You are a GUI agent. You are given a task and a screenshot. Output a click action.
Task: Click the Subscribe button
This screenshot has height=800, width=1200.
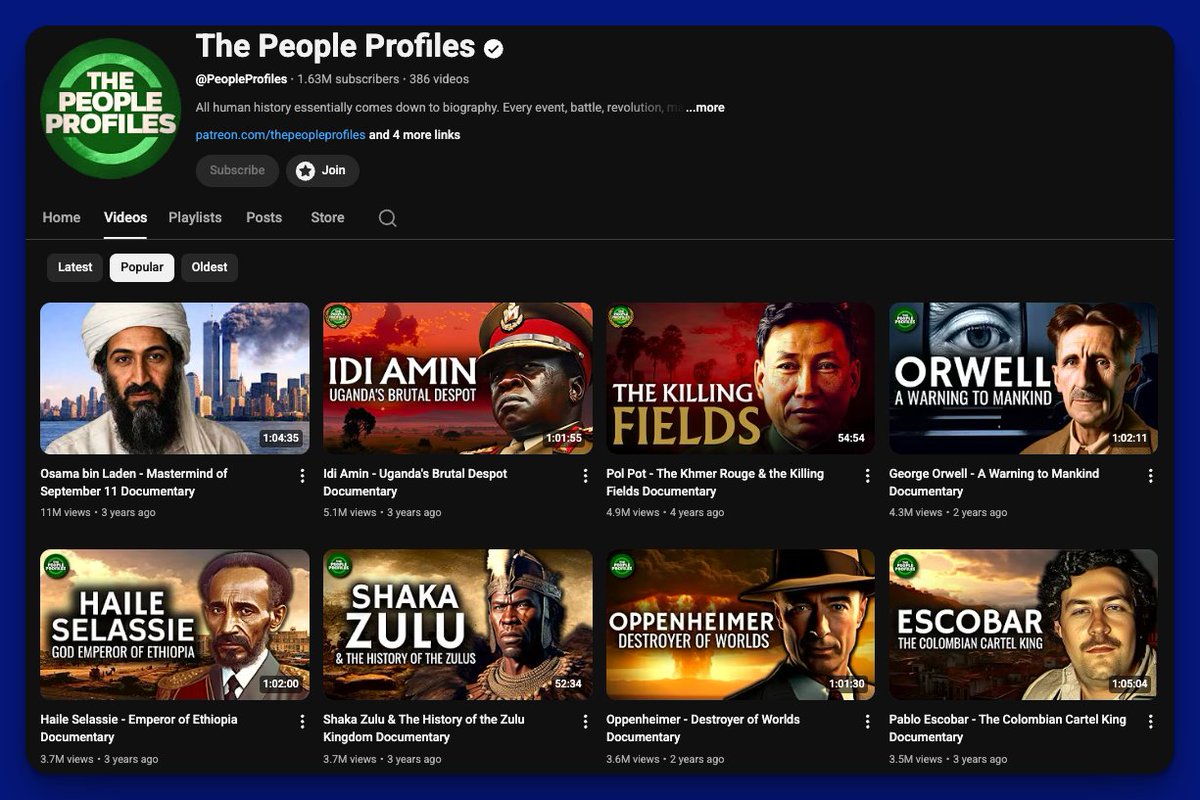237,170
